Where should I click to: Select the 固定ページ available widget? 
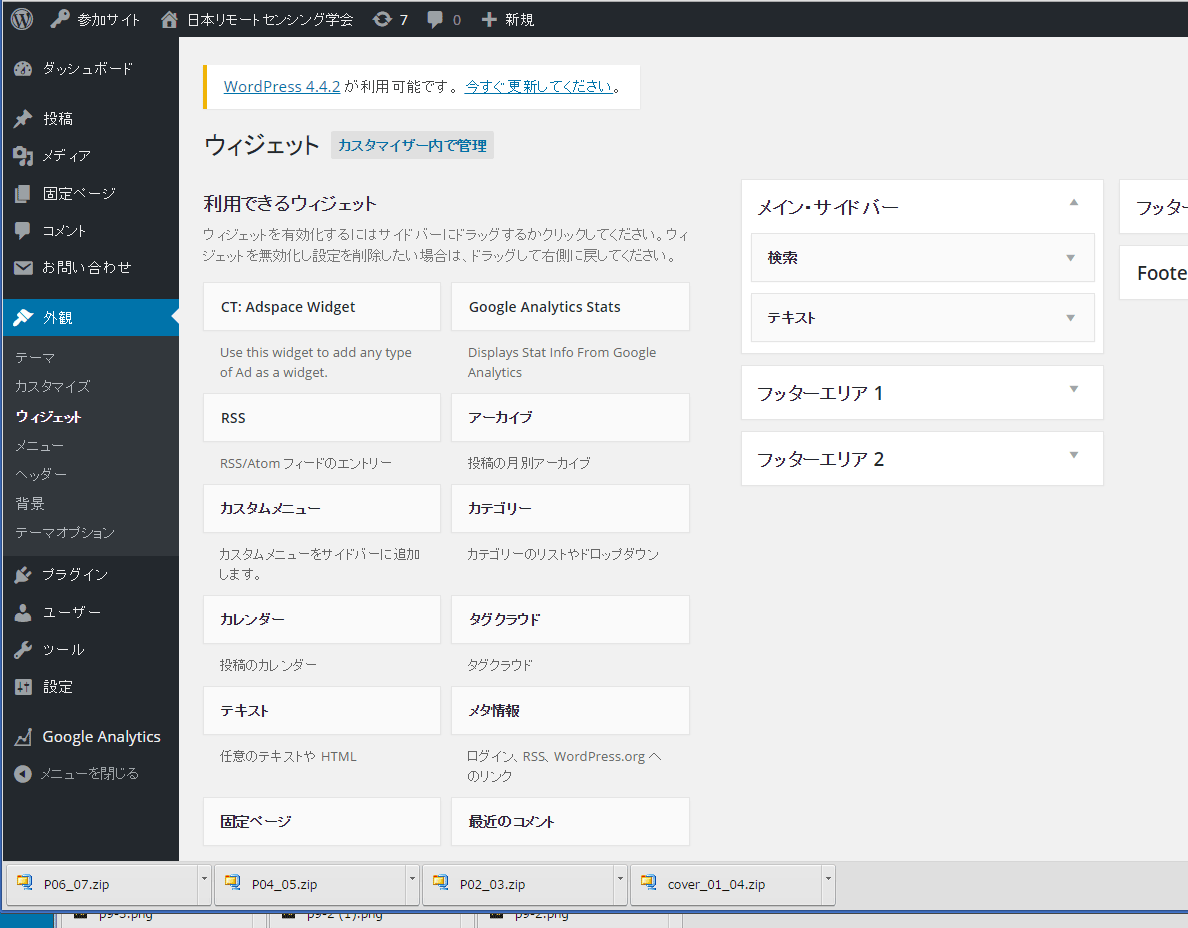(x=322, y=821)
